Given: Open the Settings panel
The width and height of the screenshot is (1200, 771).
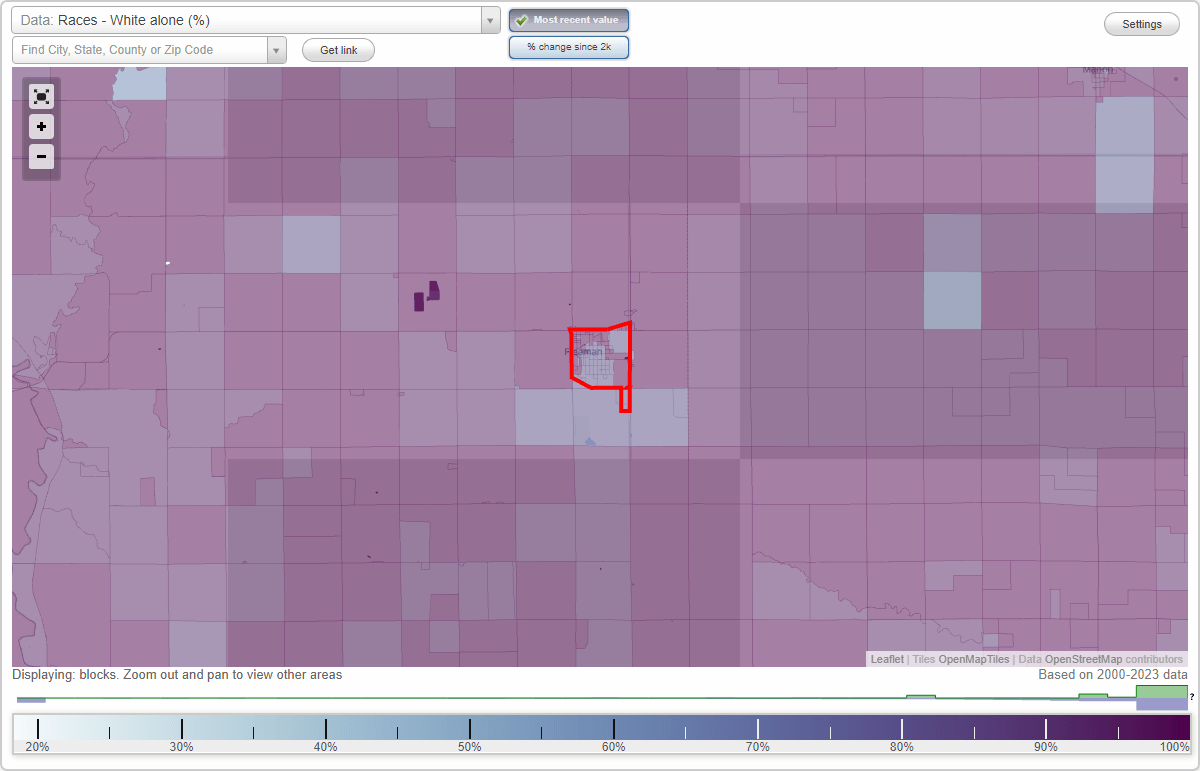Looking at the screenshot, I should coord(1141,23).
